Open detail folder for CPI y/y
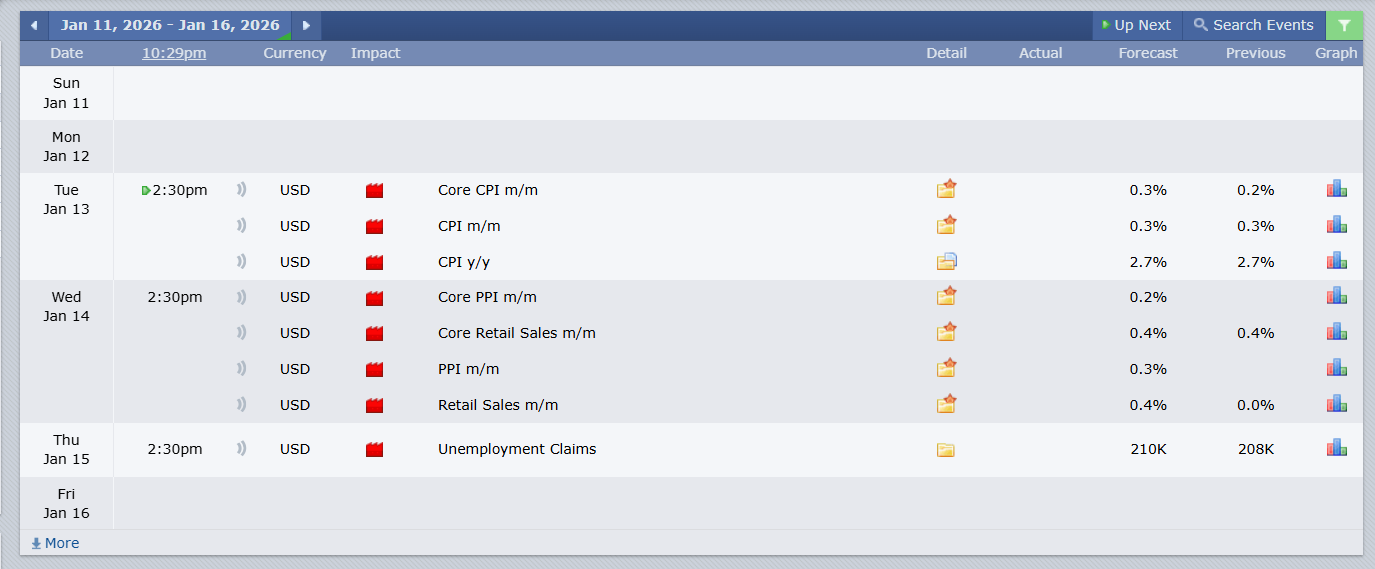The width and height of the screenshot is (1375, 569). point(946,262)
